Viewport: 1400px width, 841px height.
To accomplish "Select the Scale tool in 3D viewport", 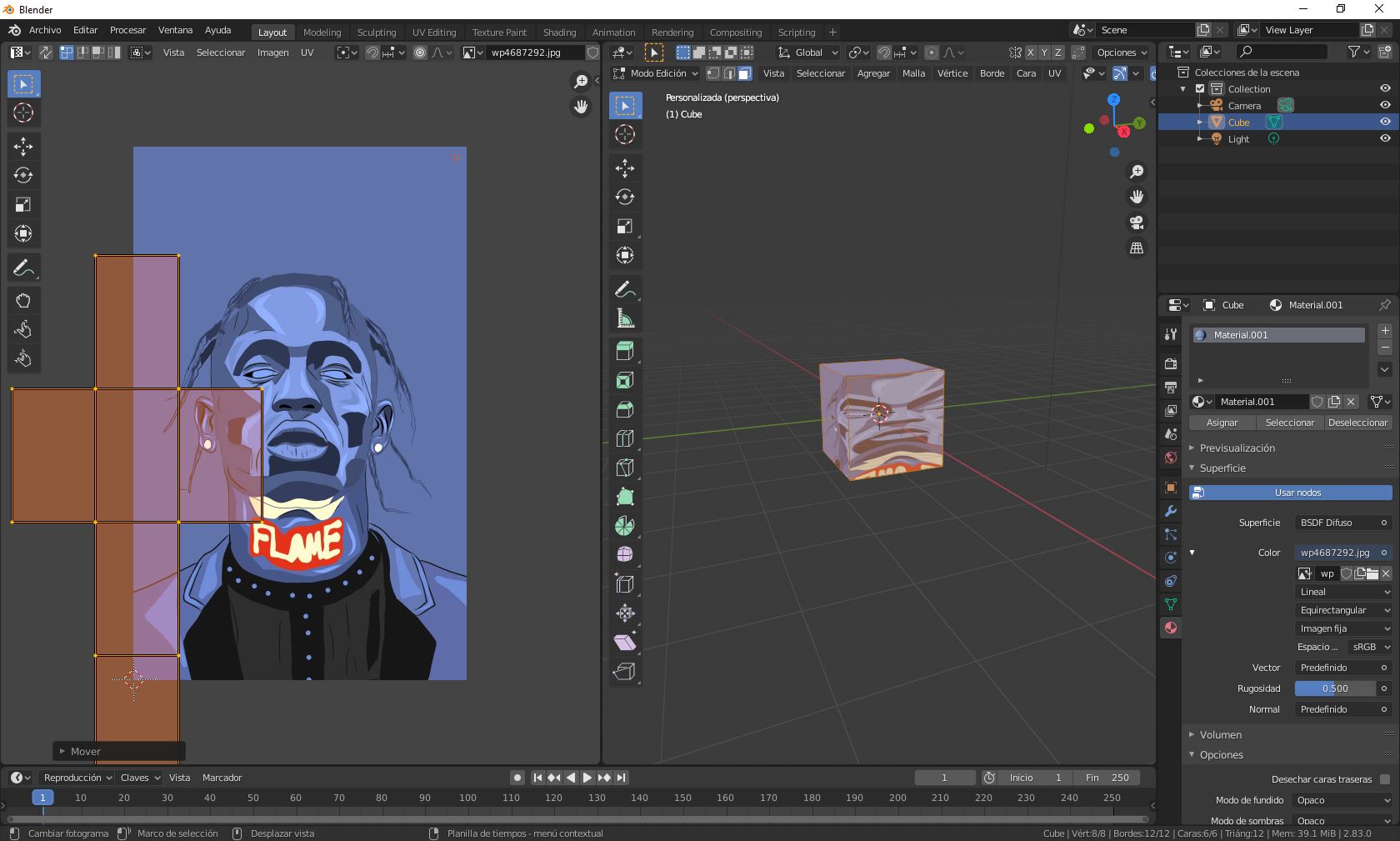I will point(625,226).
